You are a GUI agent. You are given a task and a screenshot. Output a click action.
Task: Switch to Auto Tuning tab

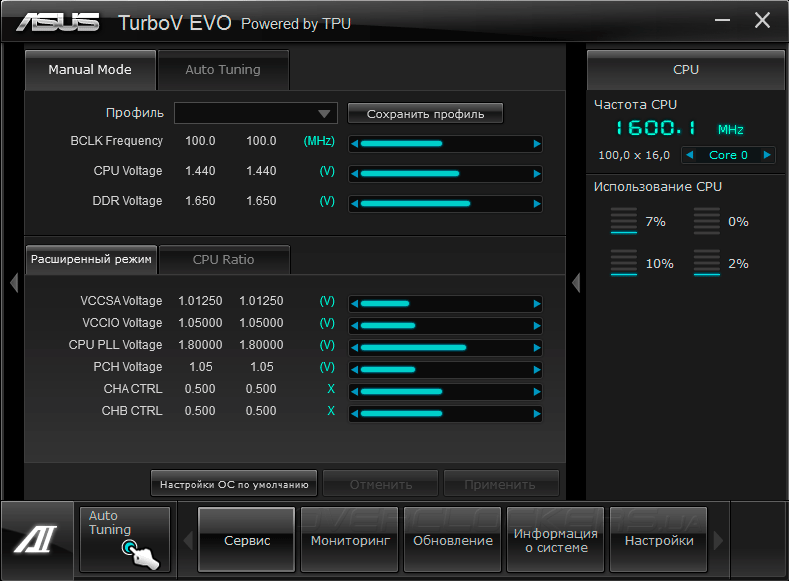point(223,70)
